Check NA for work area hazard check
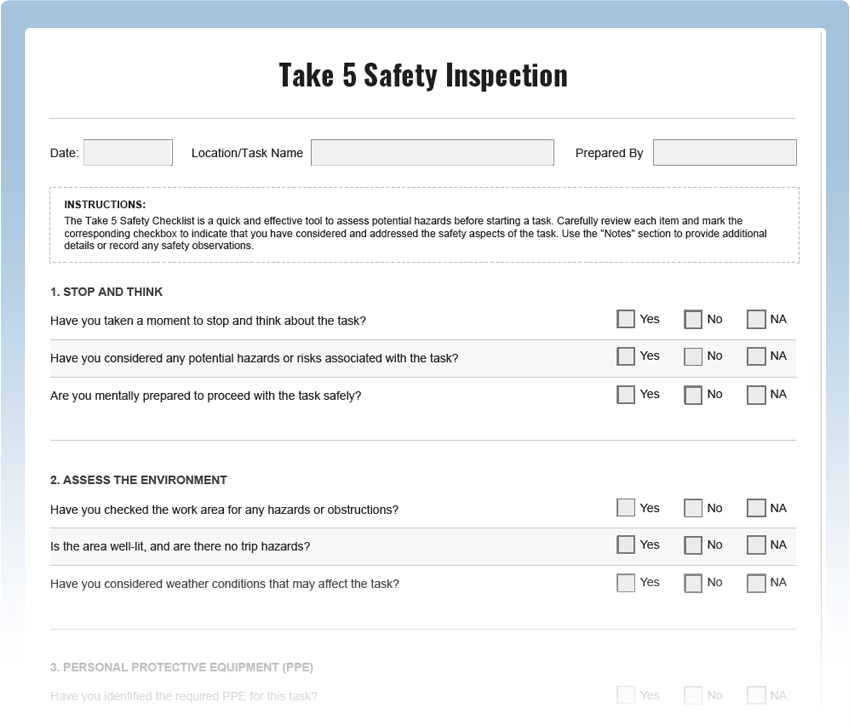The height and width of the screenshot is (728, 850). [x=756, y=508]
